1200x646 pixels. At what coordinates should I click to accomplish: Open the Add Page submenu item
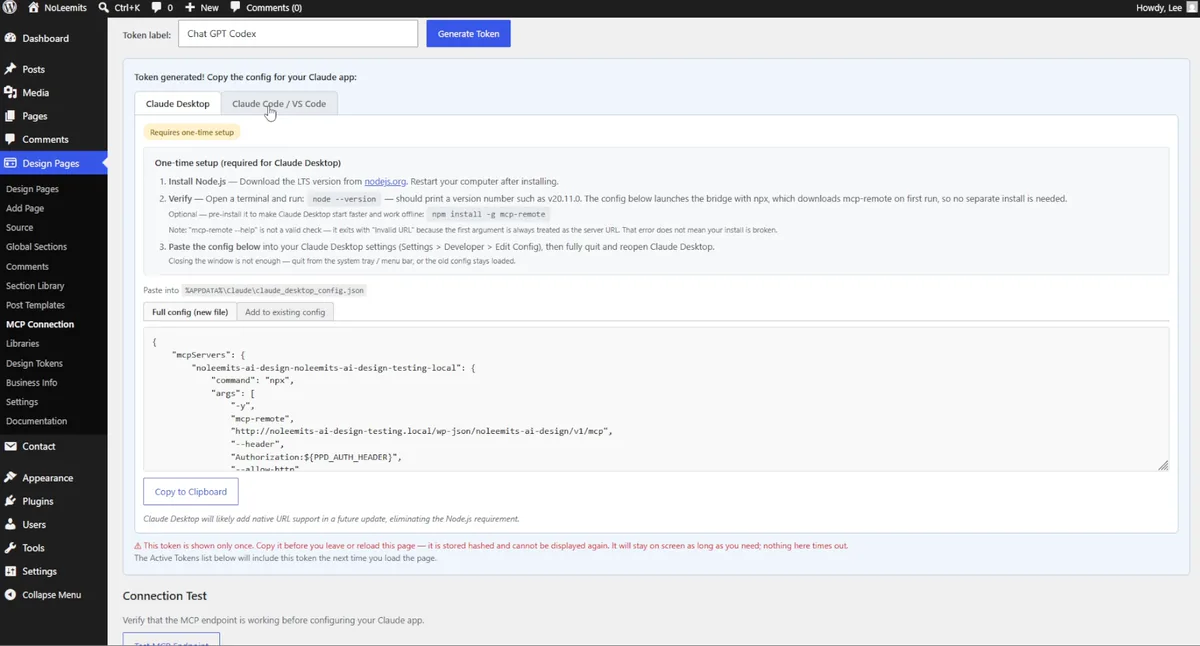(x=25, y=208)
